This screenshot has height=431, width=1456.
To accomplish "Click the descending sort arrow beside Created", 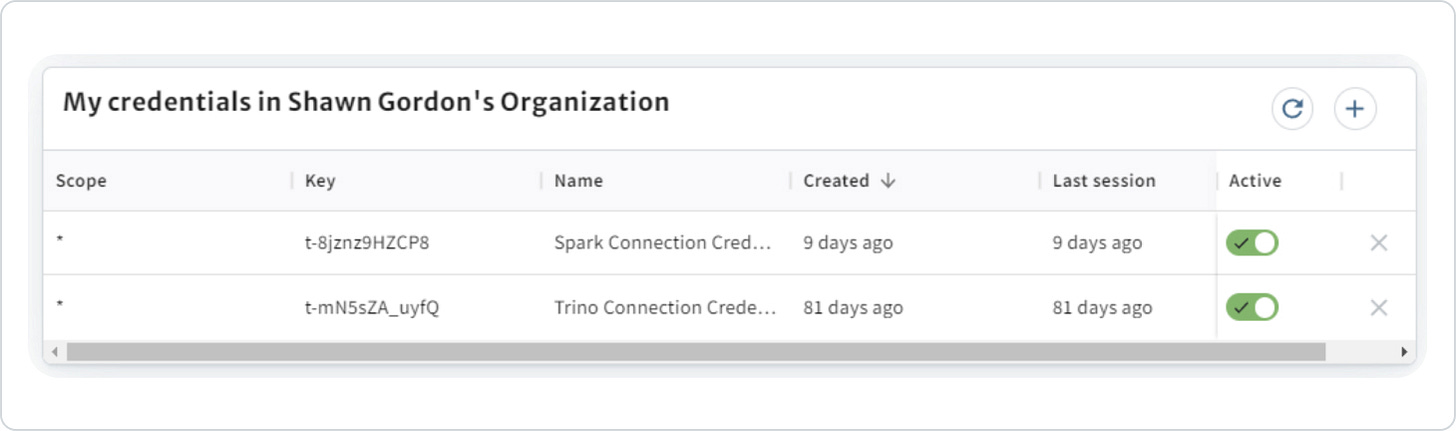I will [x=887, y=181].
